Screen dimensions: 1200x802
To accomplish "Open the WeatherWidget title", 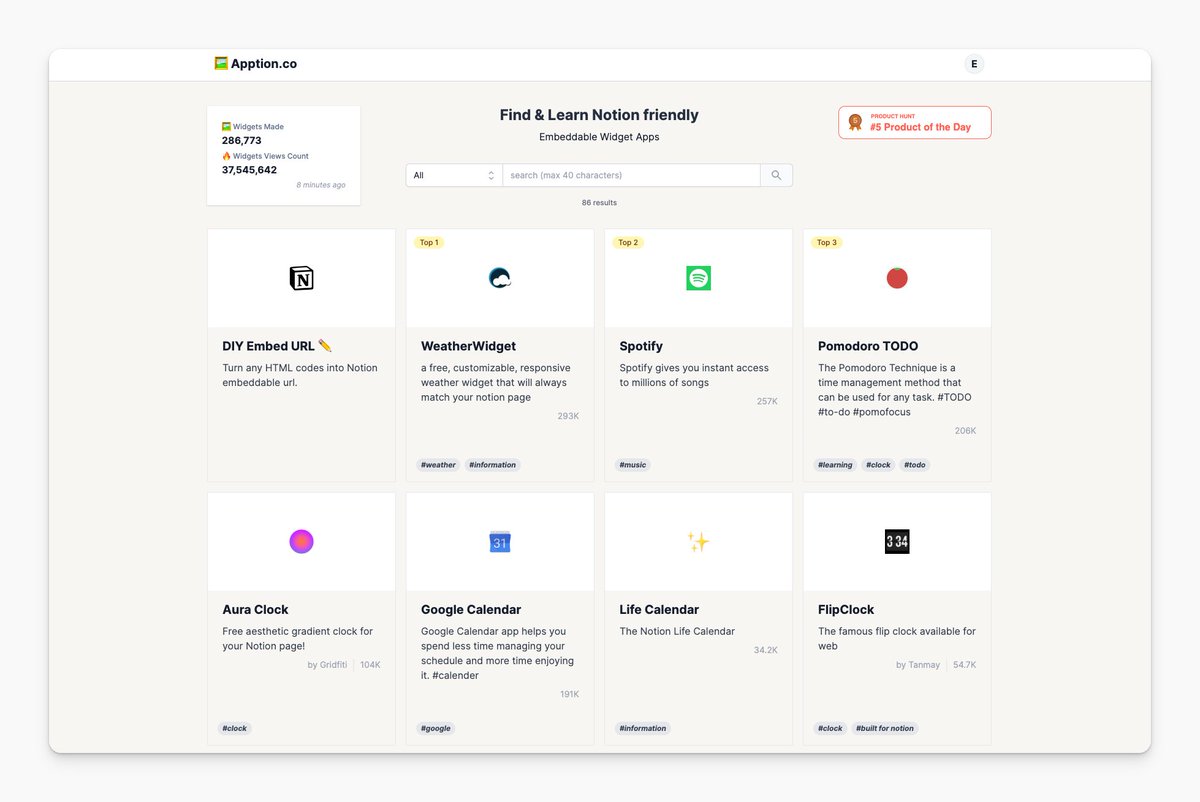I will [x=468, y=346].
